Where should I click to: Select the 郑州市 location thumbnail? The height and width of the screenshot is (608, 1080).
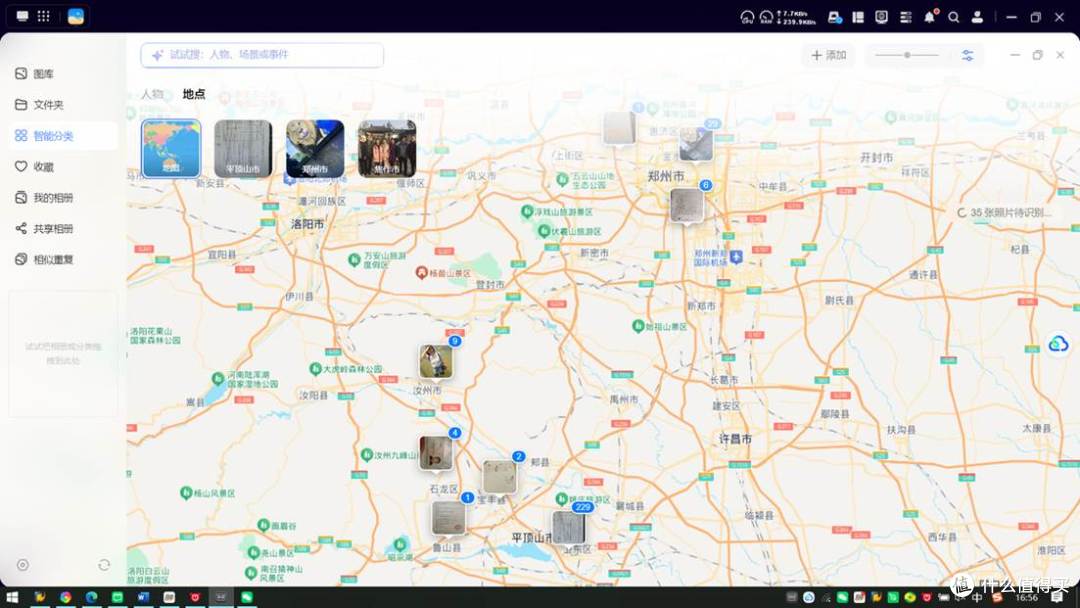click(x=315, y=149)
